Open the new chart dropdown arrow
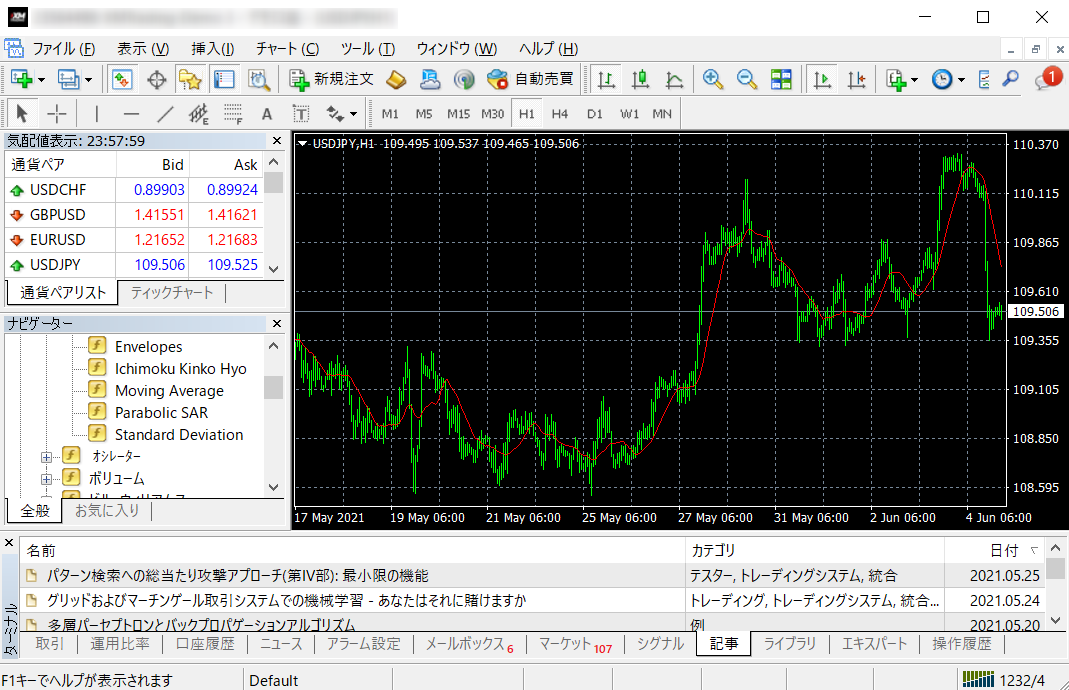Image resolution: width=1069 pixels, height=690 pixels. [42, 80]
